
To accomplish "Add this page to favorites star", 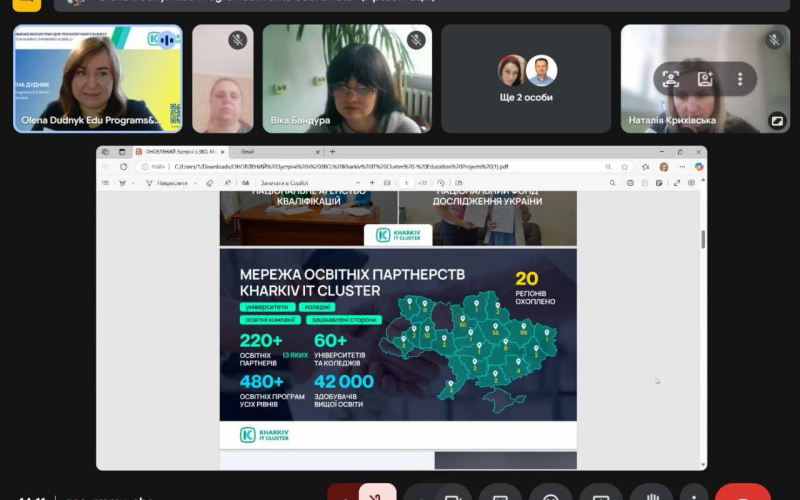I will [624, 167].
